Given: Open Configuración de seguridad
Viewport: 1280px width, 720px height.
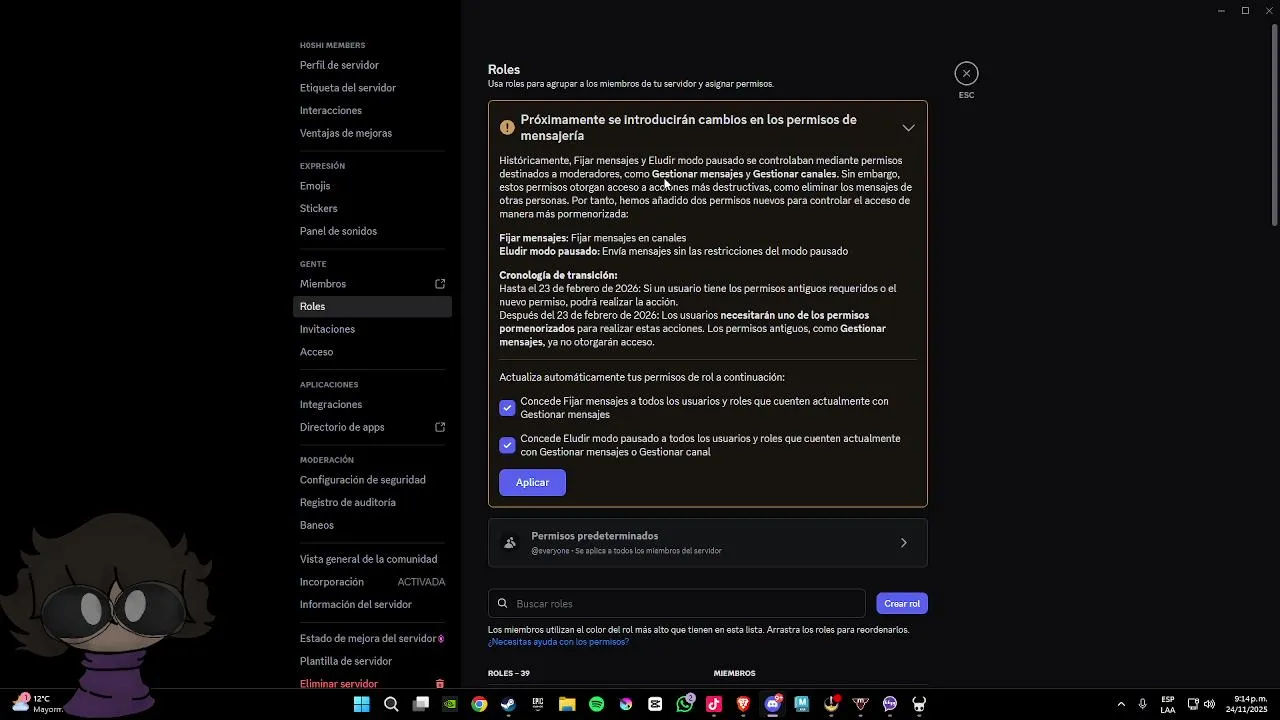Looking at the screenshot, I should 363,480.
